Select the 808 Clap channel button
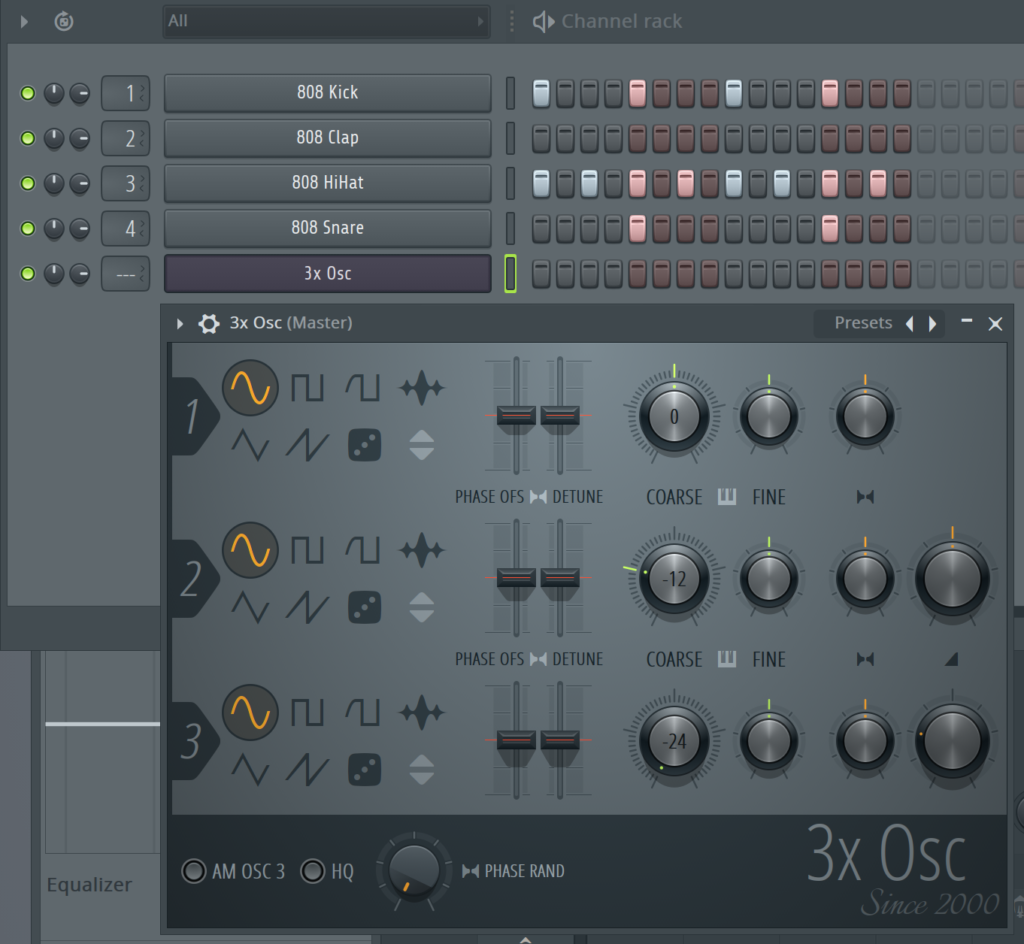 pyautogui.click(x=327, y=138)
